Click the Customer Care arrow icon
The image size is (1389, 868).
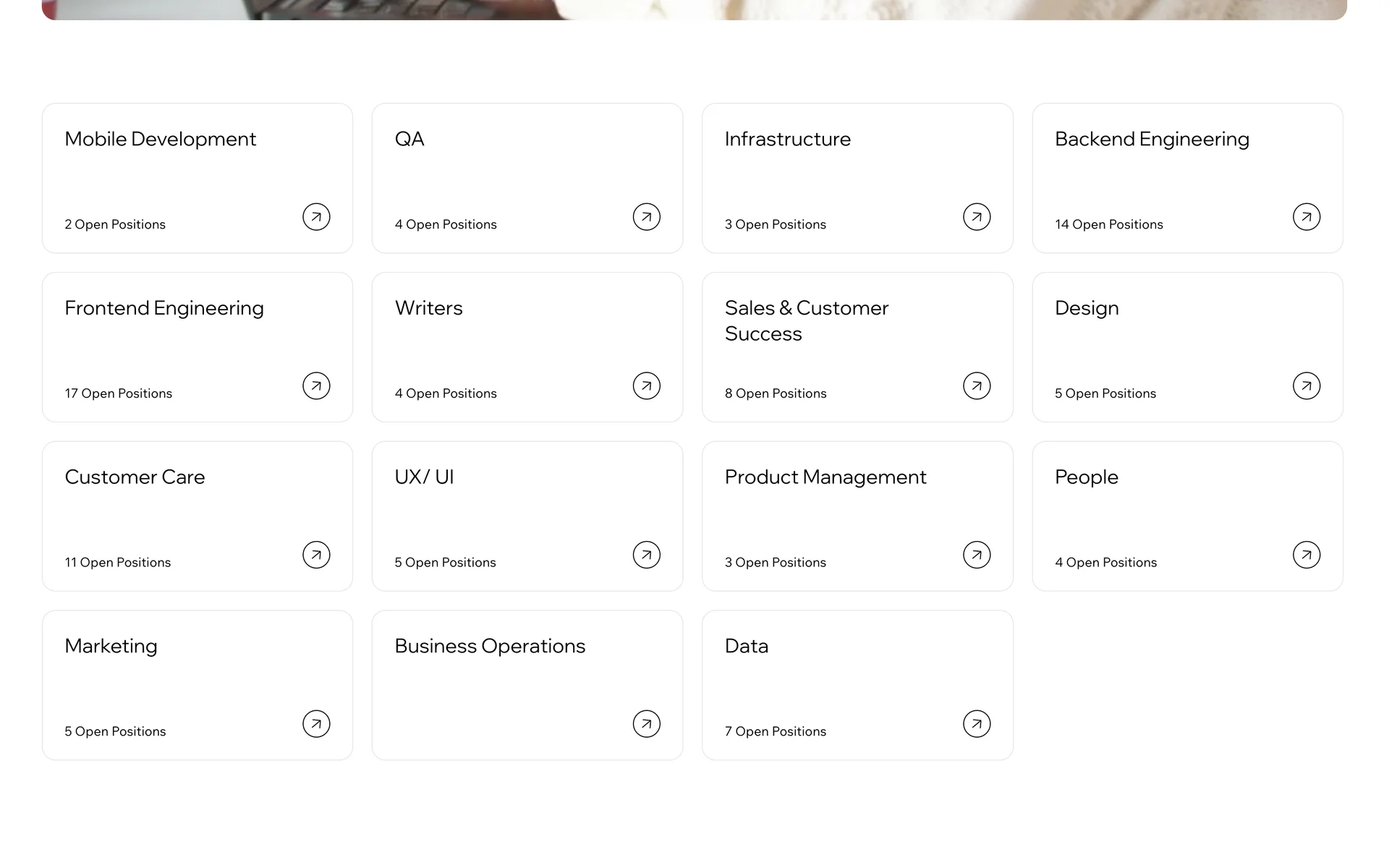pyautogui.click(x=316, y=555)
